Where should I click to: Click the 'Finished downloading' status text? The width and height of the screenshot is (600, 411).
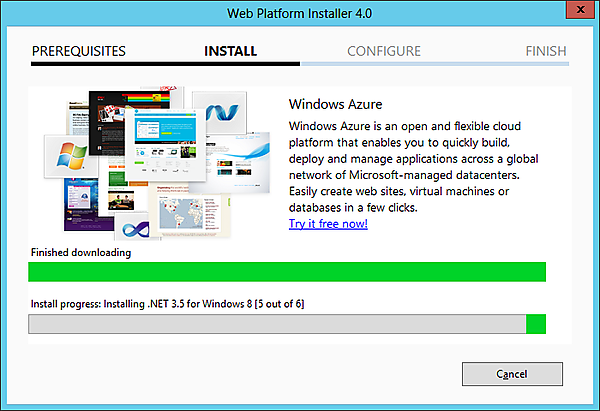tap(81, 253)
